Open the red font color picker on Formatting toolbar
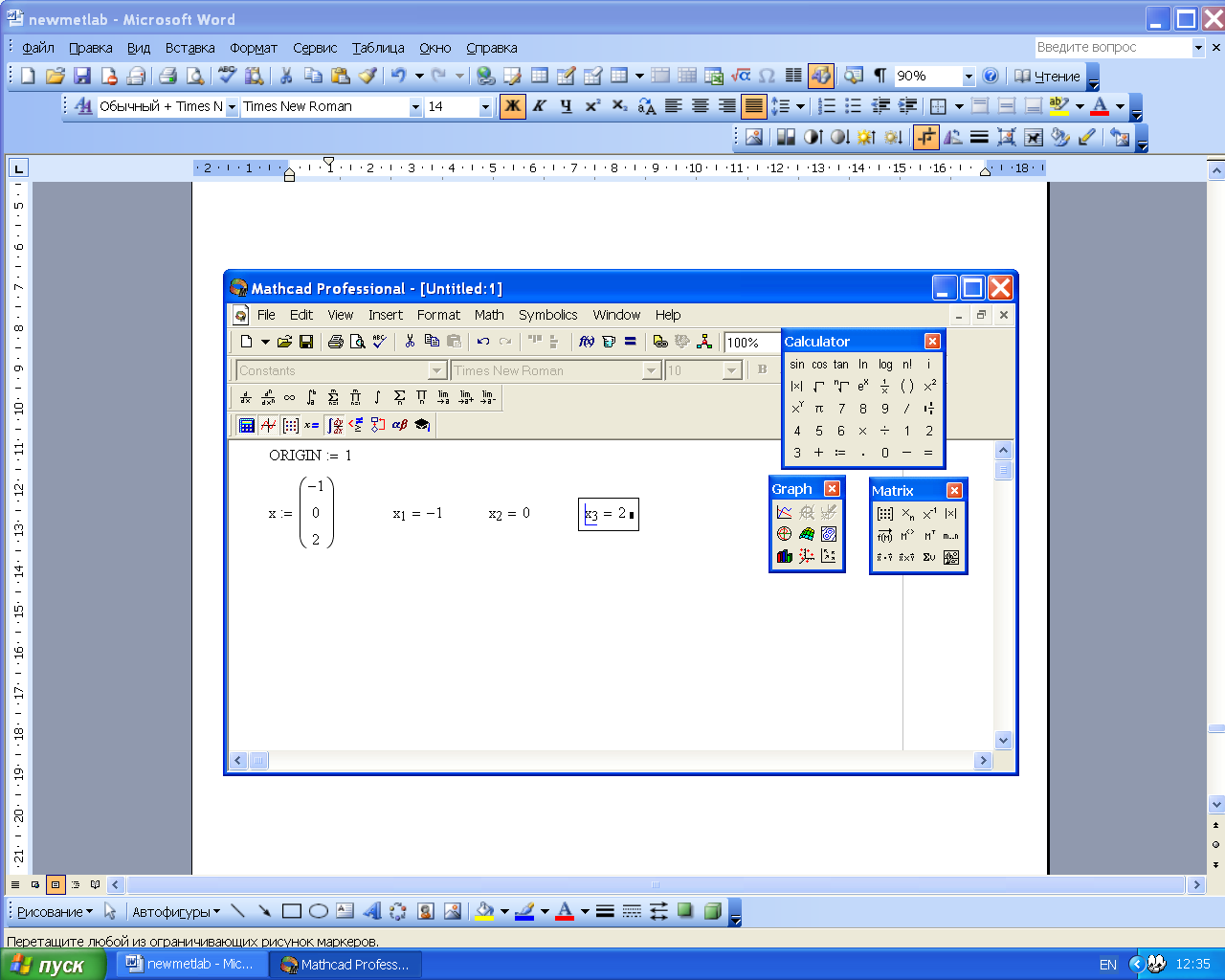 (x=1120, y=106)
